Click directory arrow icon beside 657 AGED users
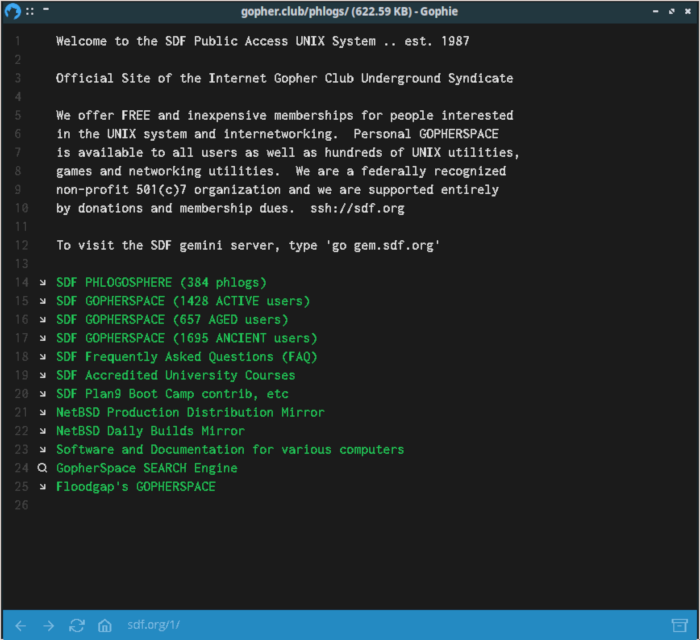The height and width of the screenshot is (640, 700). pos(42,320)
